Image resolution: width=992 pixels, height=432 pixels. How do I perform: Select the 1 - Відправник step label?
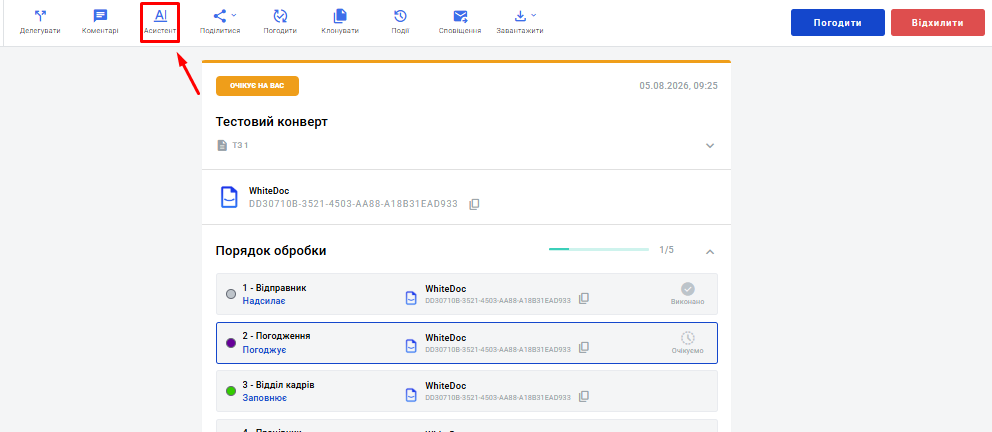275,288
